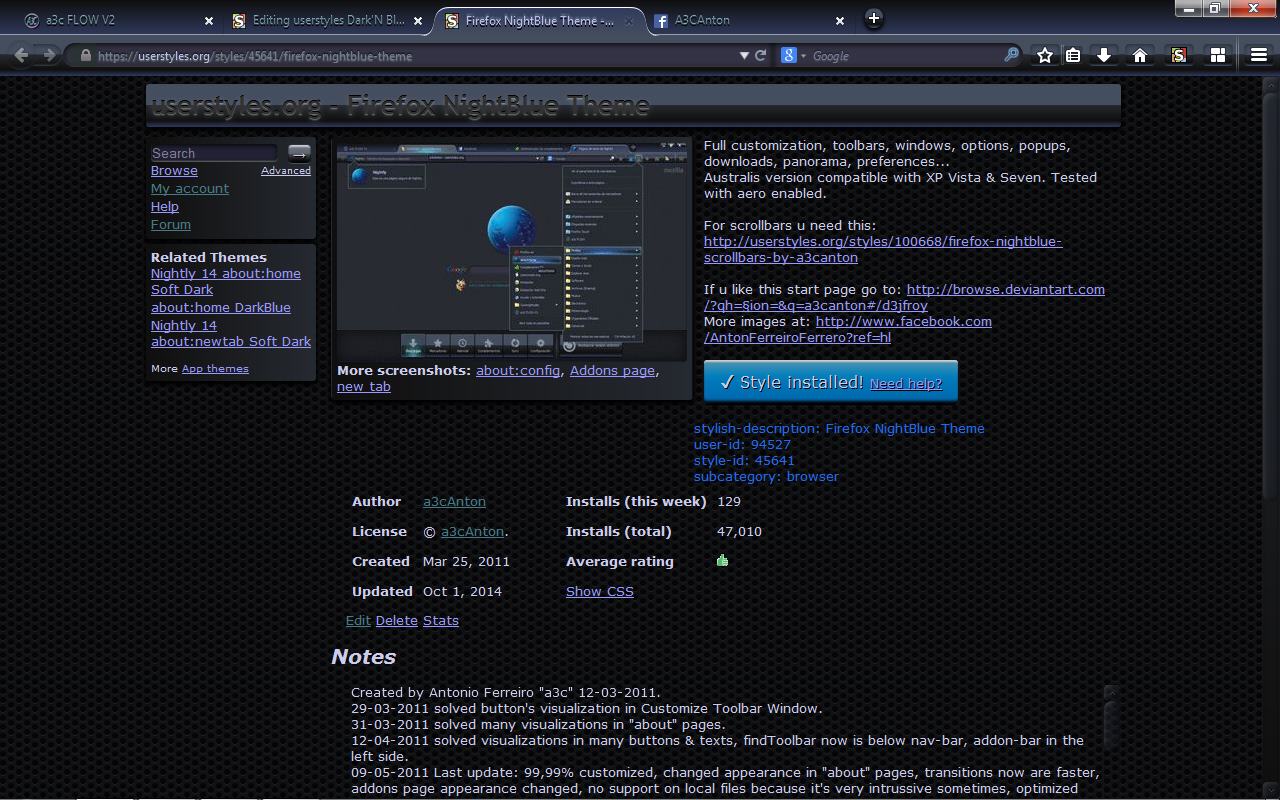Open the Help sidebar link

coord(165,207)
